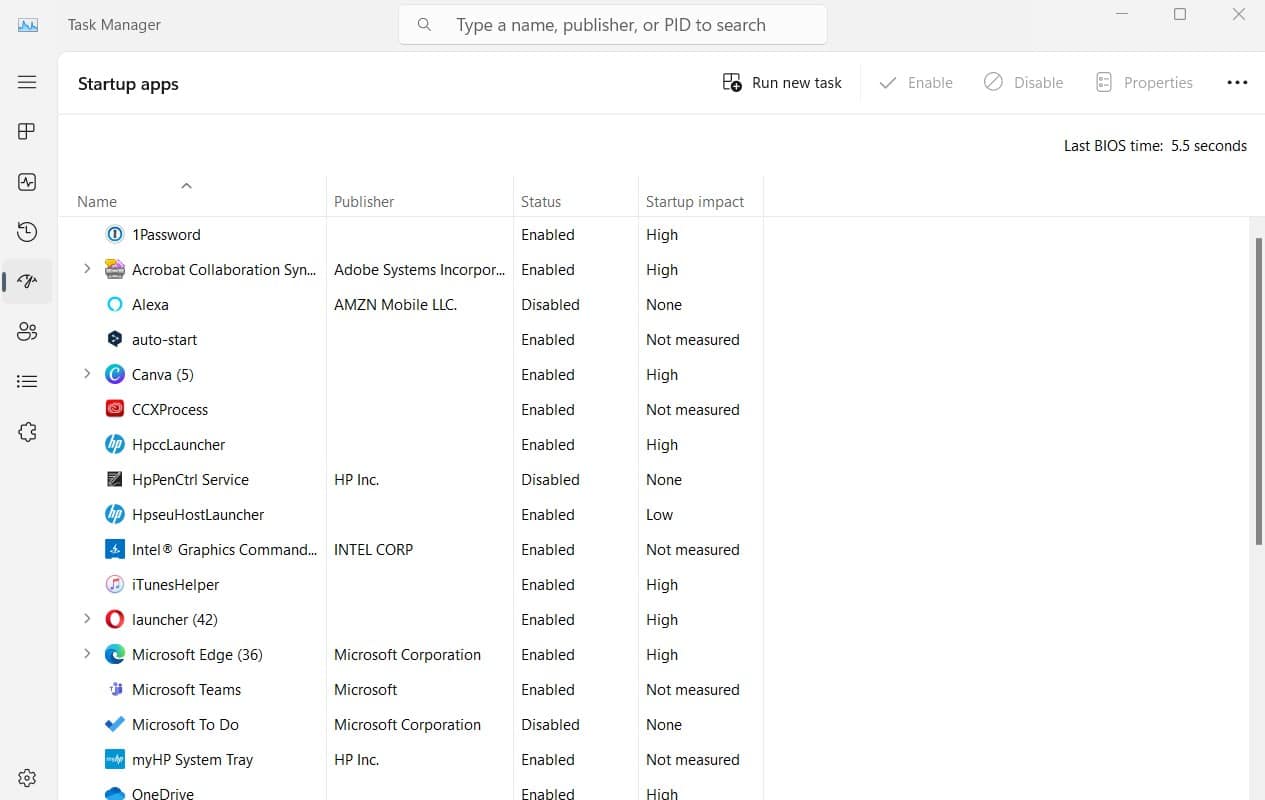Click the search box field
Viewport: 1265px width, 800px height.
[x=613, y=25]
